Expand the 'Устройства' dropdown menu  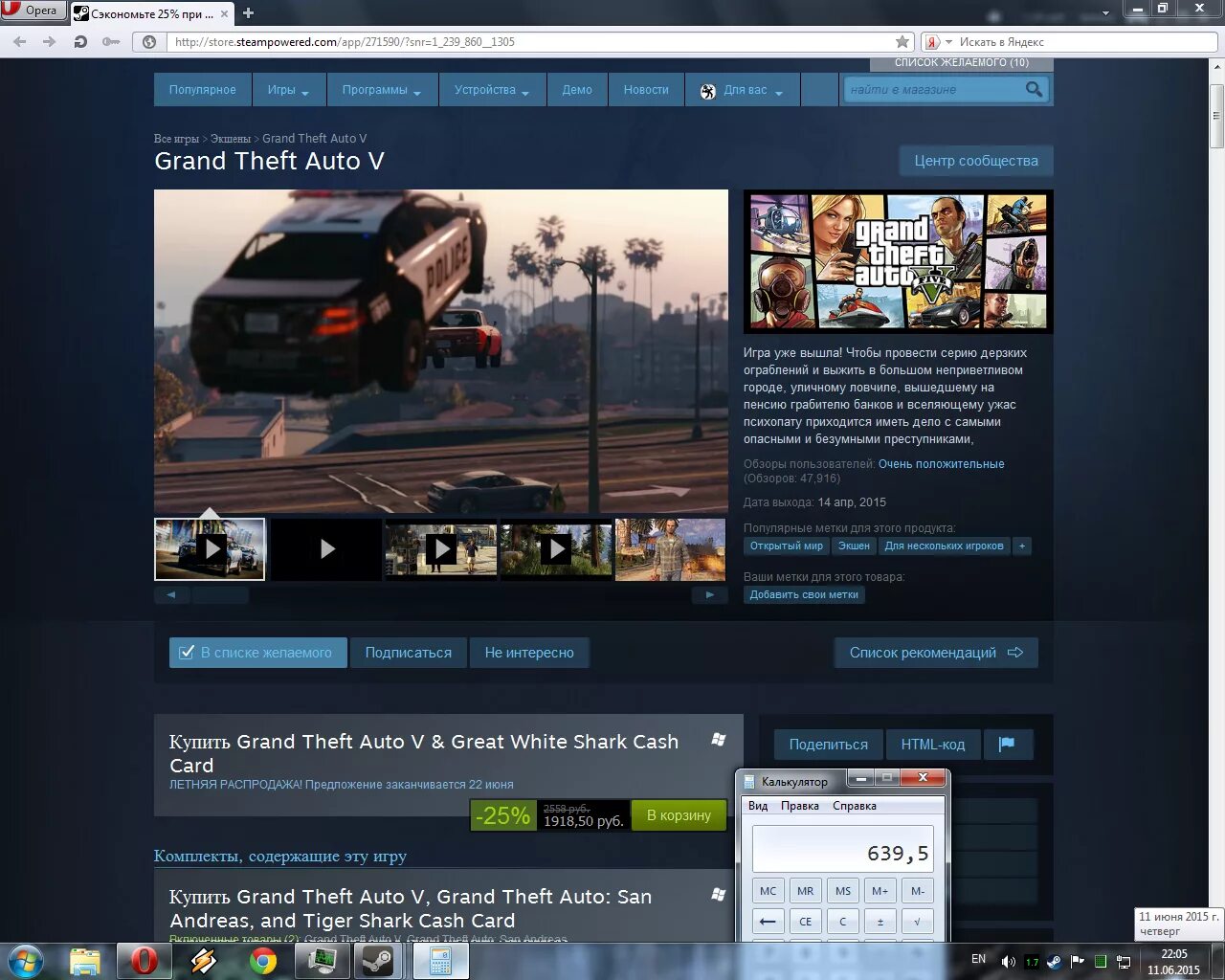pos(492,90)
